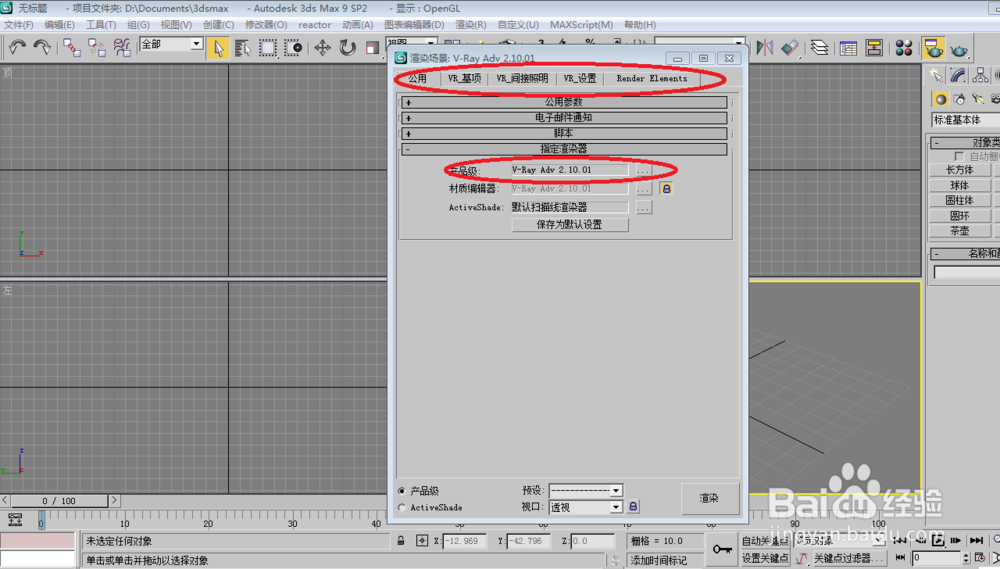Undo with the curved left arrow icon
Image resolution: width=1000 pixels, height=569 pixels.
point(17,47)
